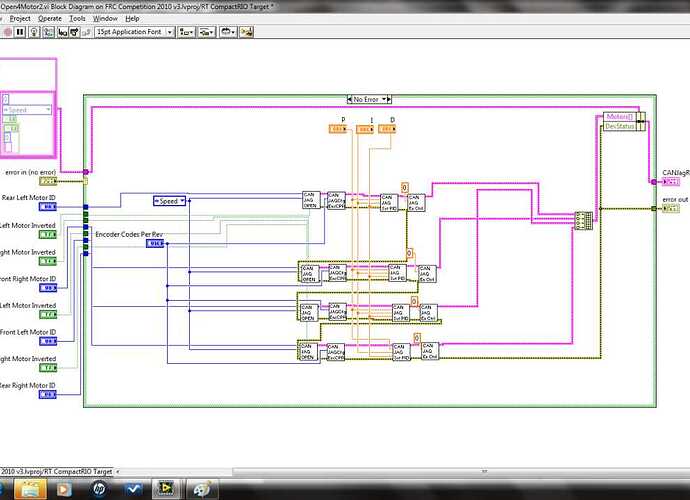This screenshot has width=690, height=500.
Task: Select the Build Array node
Action: [x=584, y=221]
